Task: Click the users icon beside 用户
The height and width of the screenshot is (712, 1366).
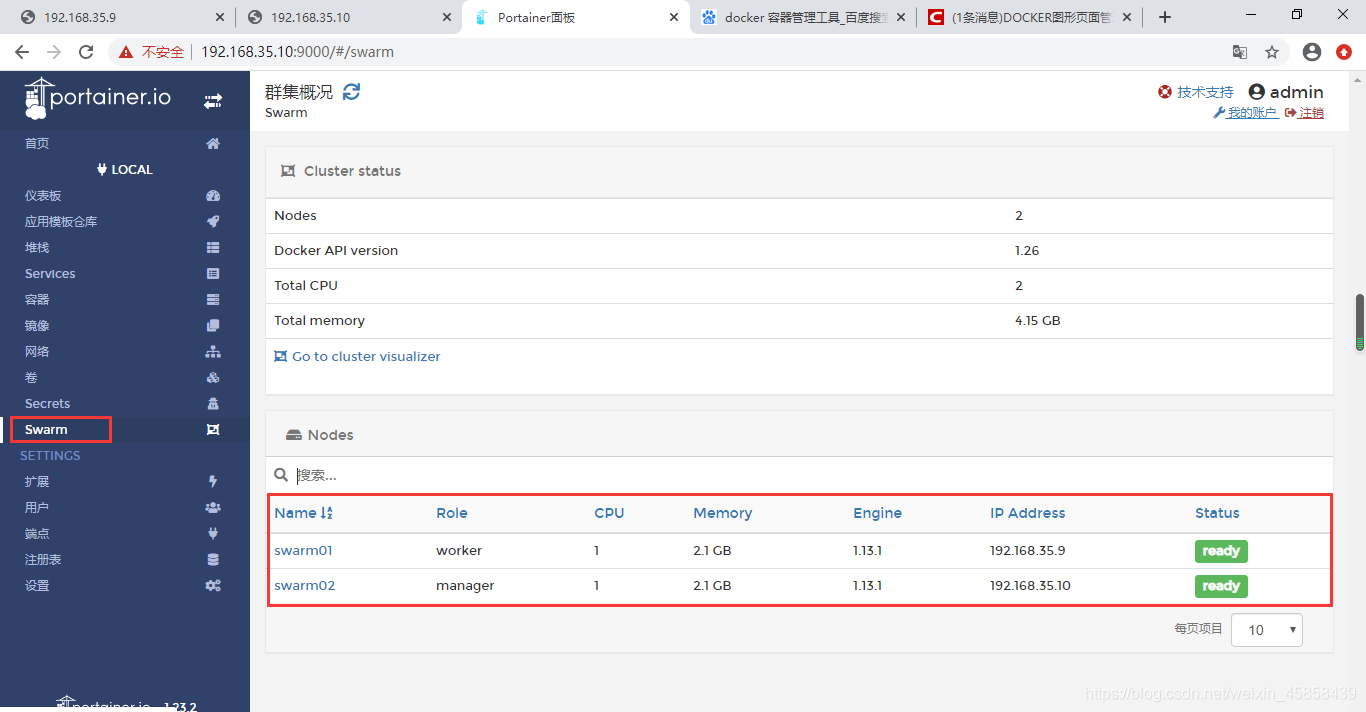Action: (x=213, y=508)
